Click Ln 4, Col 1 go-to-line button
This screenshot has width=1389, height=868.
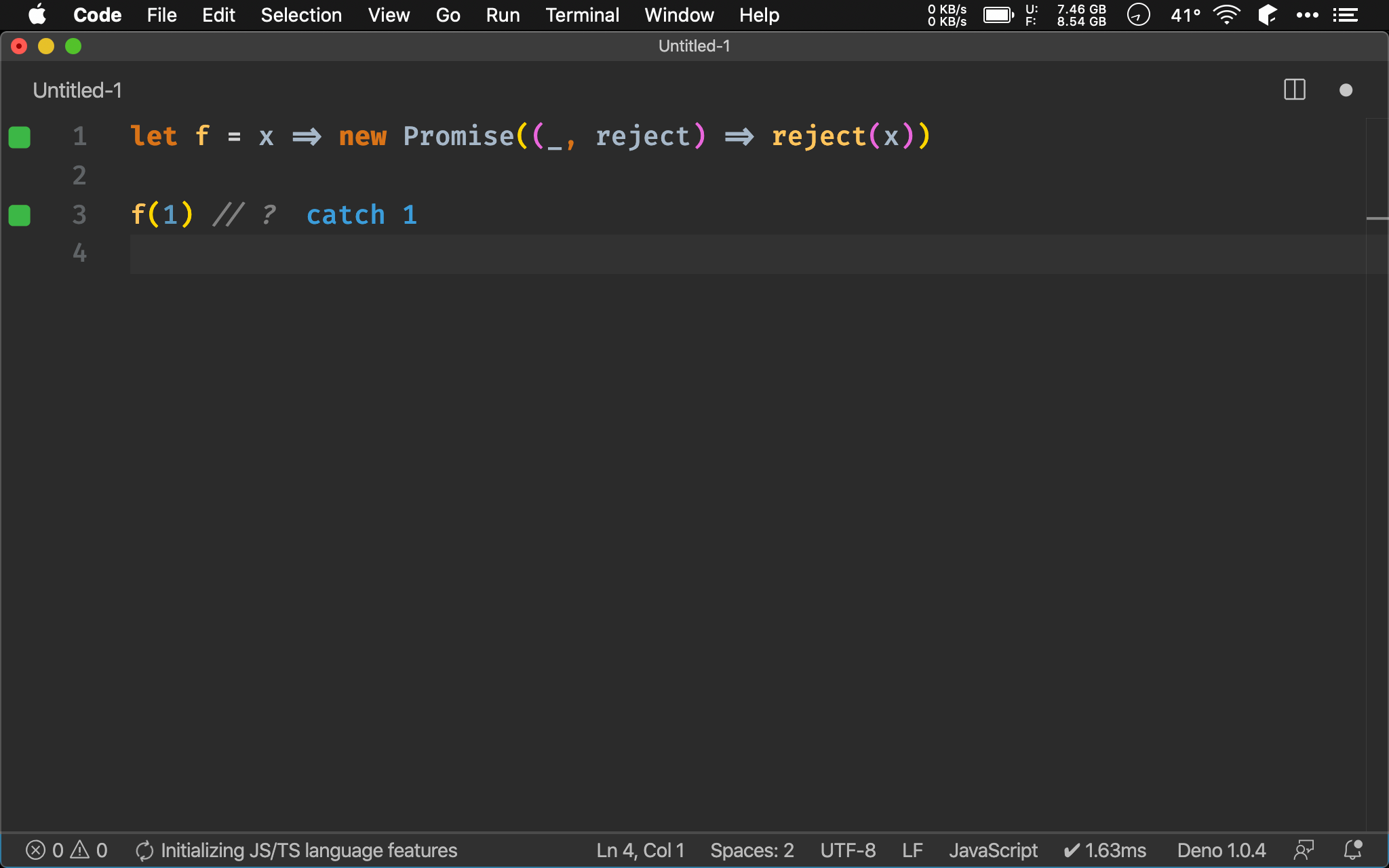click(640, 850)
